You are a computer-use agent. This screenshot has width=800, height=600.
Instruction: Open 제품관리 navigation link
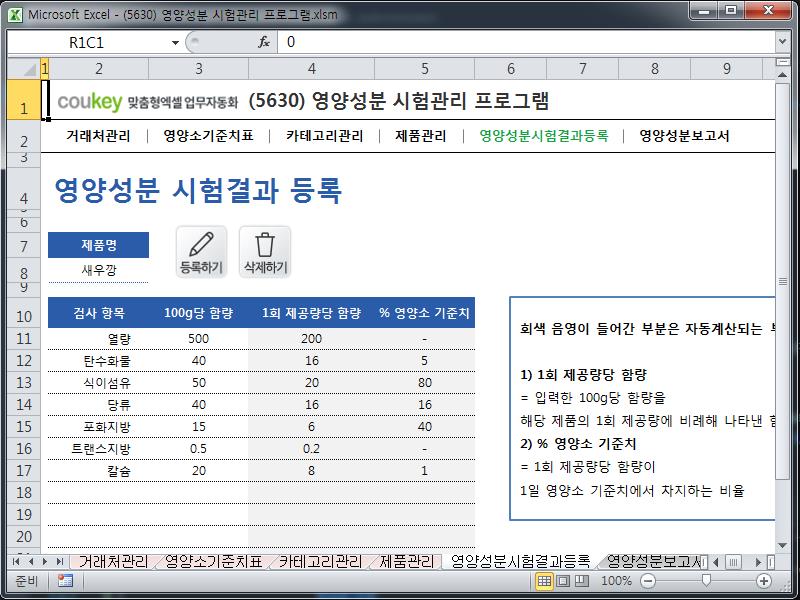[420, 136]
